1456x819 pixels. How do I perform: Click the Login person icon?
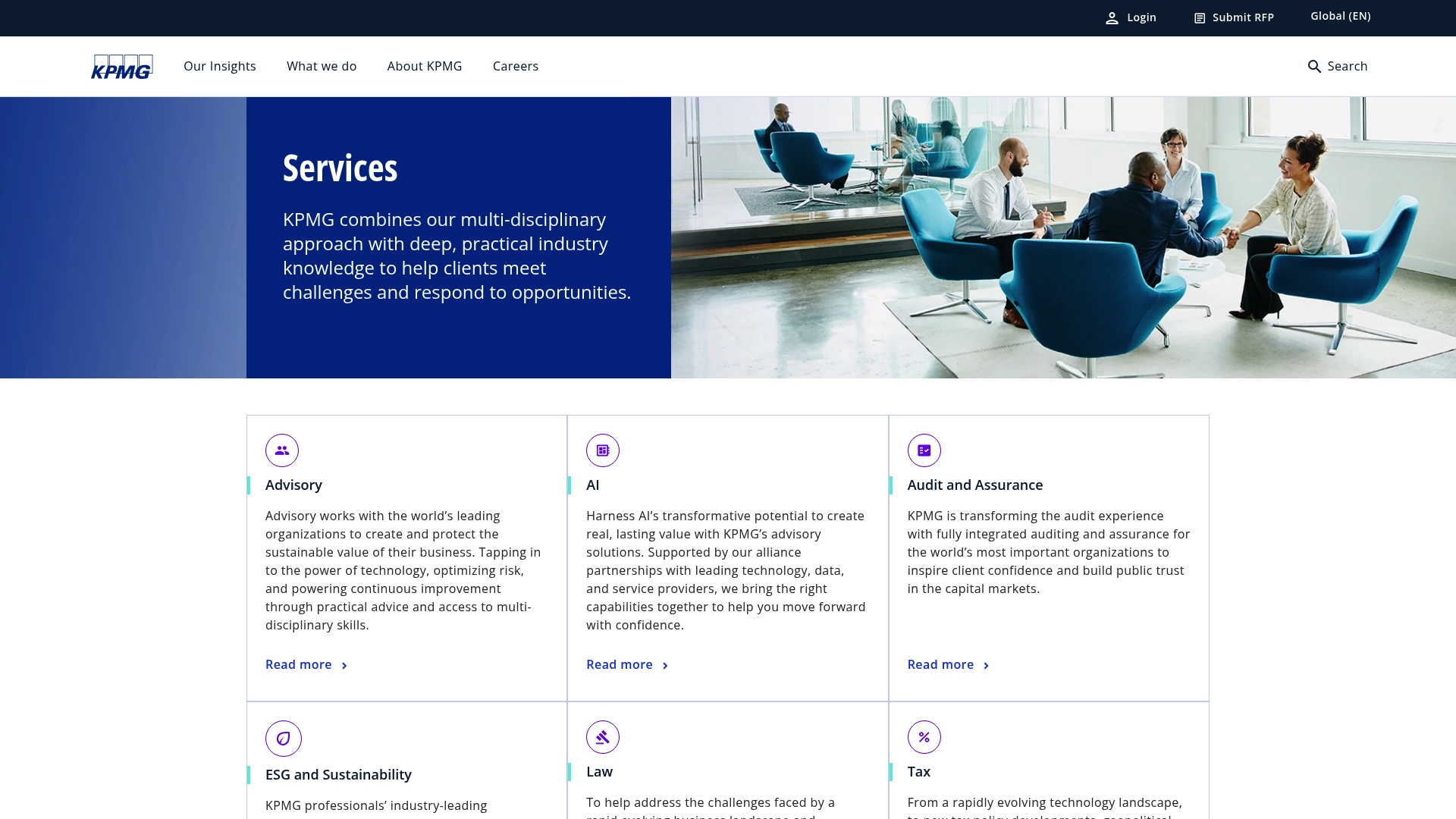pyautogui.click(x=1112, y=18)
